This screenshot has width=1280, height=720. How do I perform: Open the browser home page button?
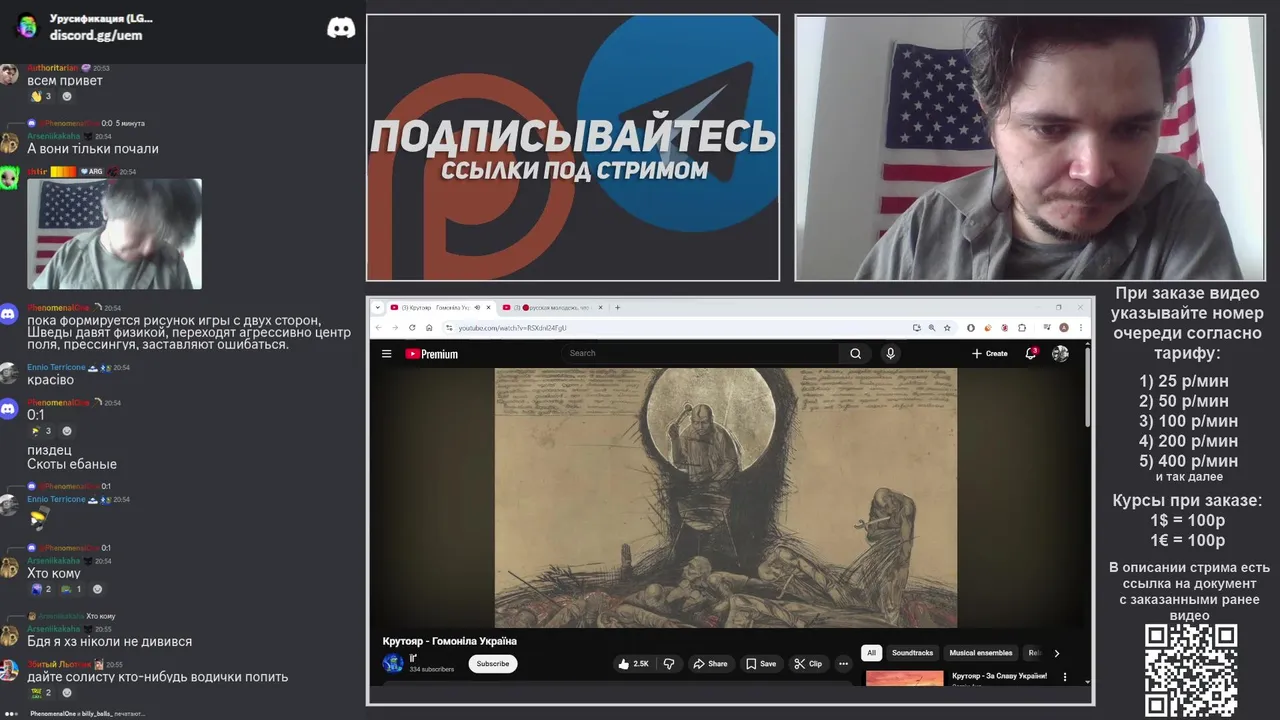click(429, 327)
